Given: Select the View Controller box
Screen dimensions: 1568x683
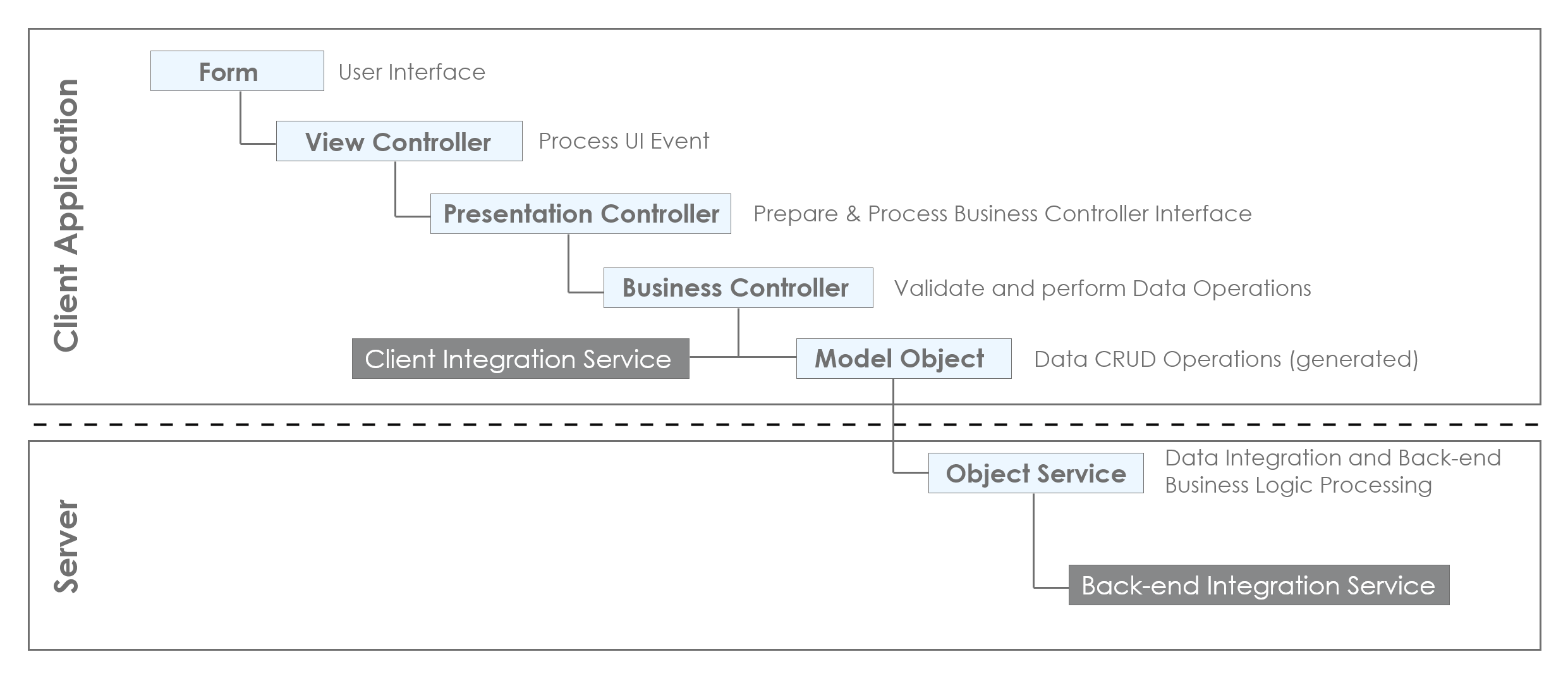Looking at the screenshot, I should pos(399,141).
